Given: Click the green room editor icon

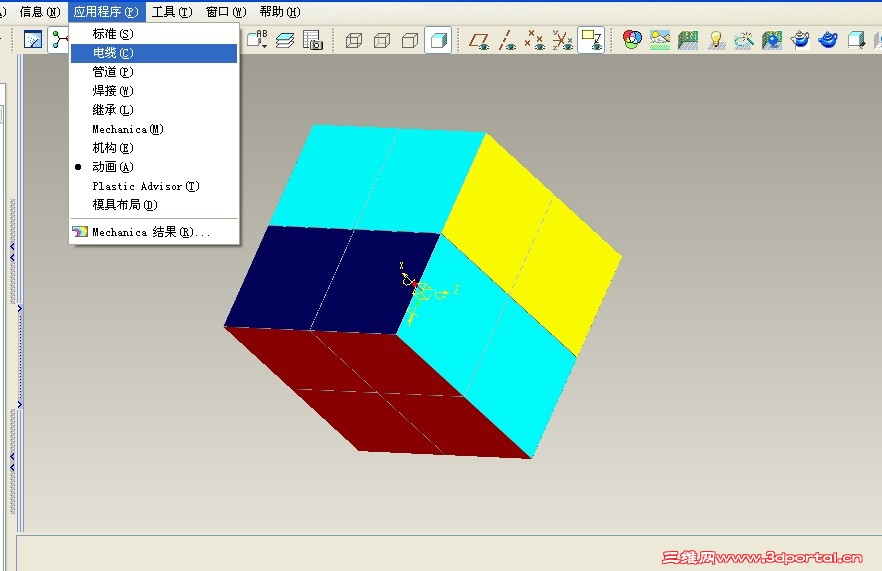Looking at the screenshot, I should pyautogui.click(x=688, y=40).
